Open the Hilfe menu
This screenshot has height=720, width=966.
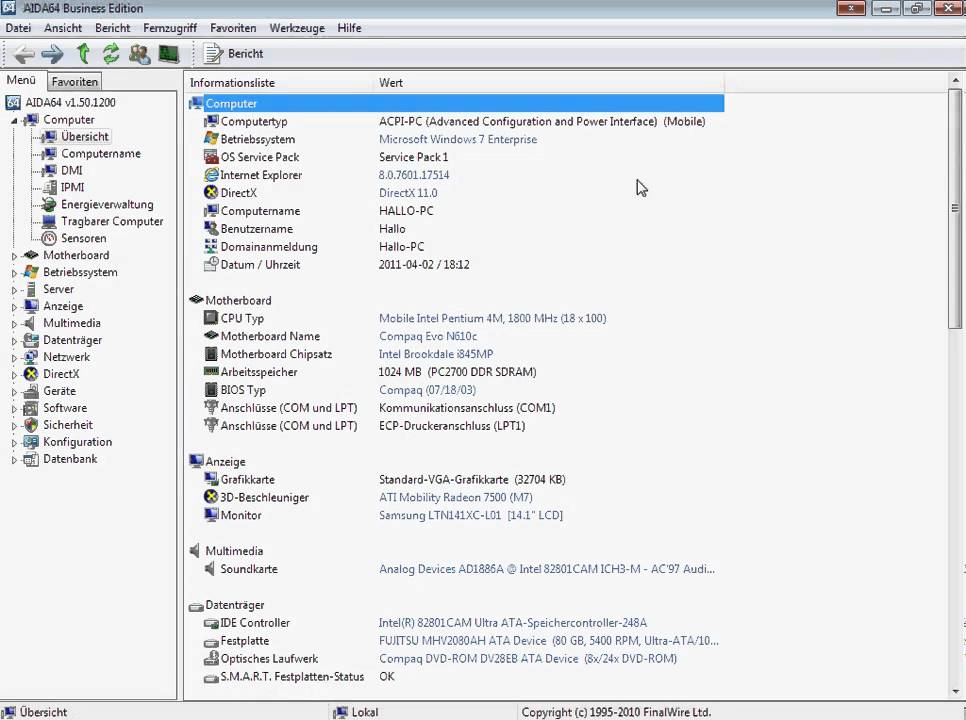tap(349, 28)
